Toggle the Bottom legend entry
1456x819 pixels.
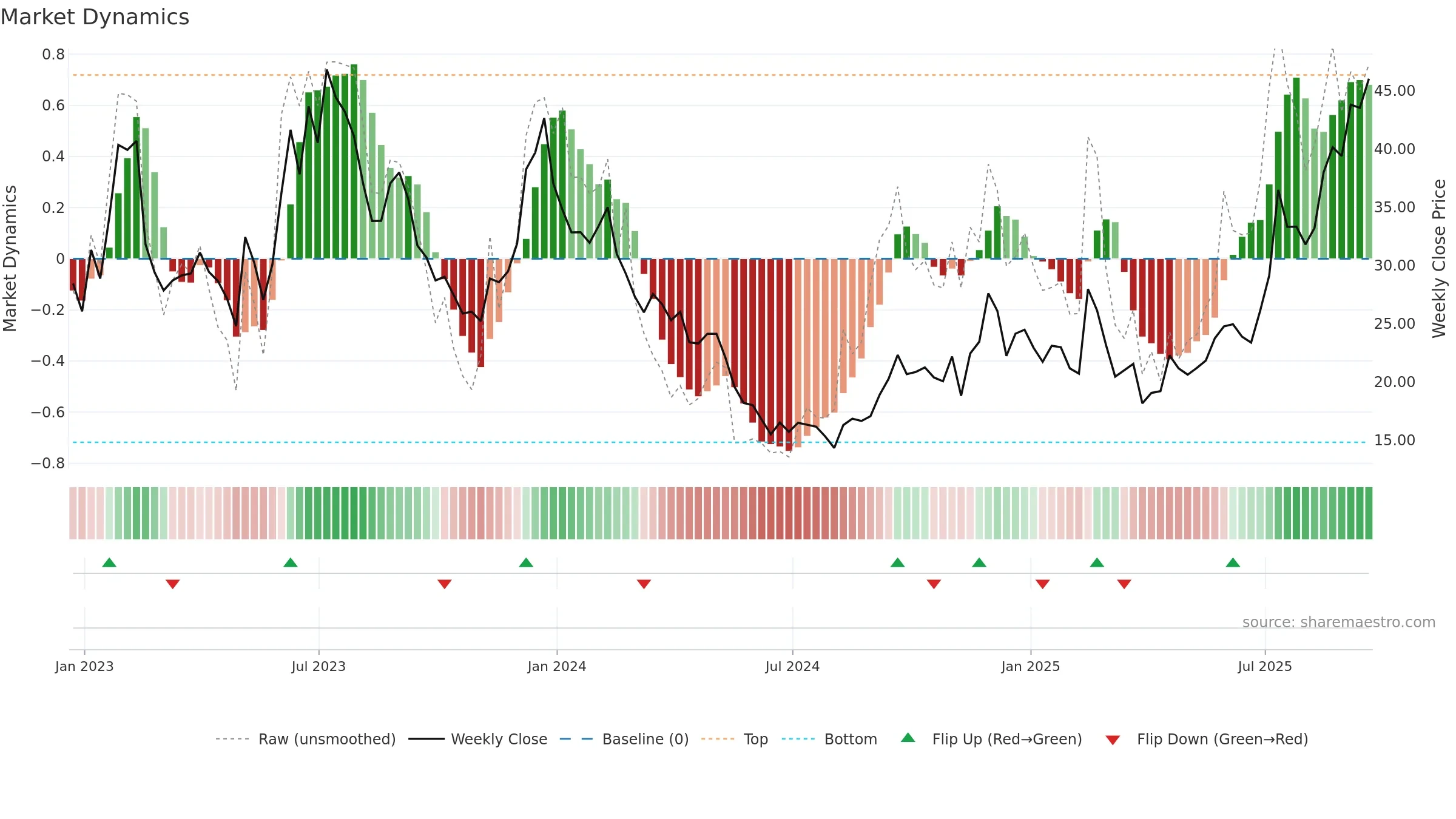point(829,739)
